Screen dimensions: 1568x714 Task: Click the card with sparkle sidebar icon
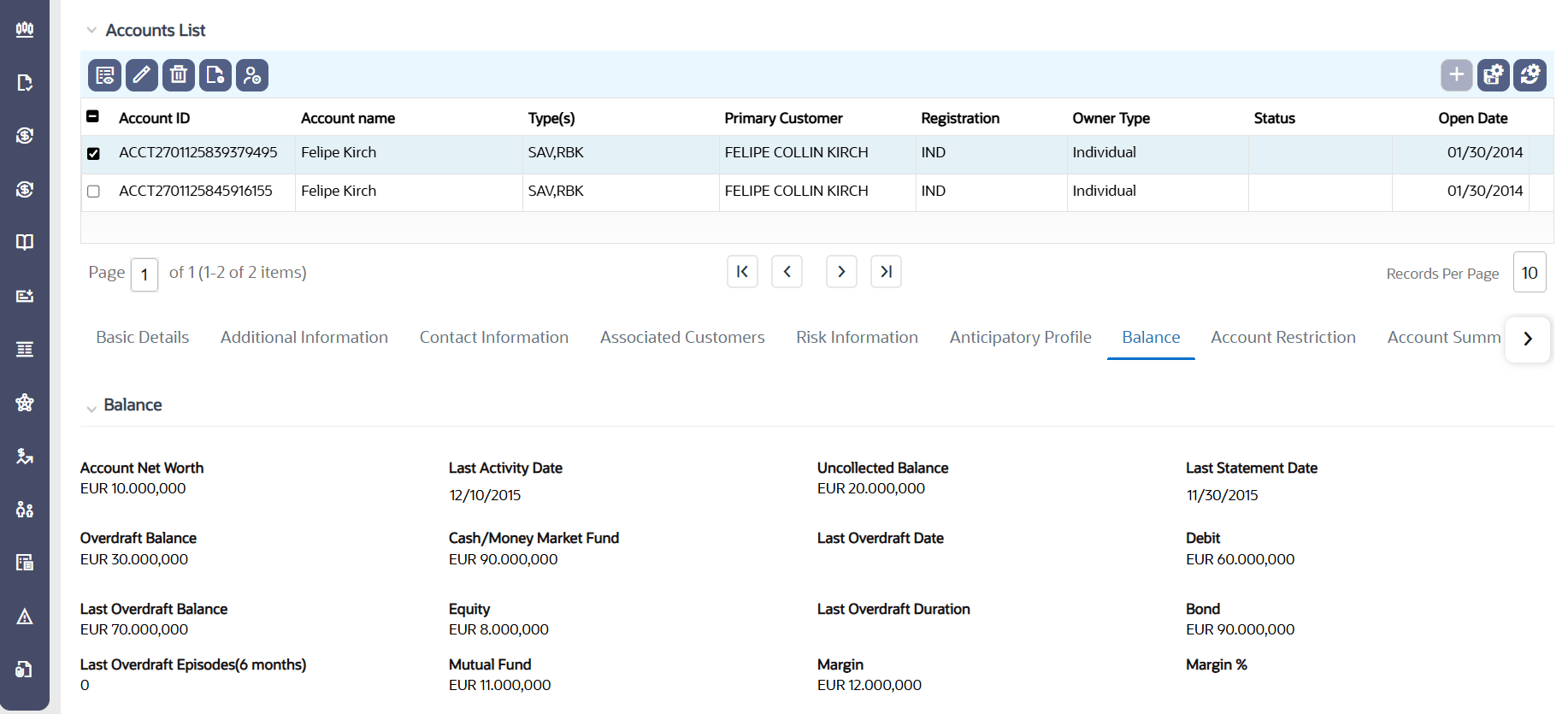click(x=25, y=296)
